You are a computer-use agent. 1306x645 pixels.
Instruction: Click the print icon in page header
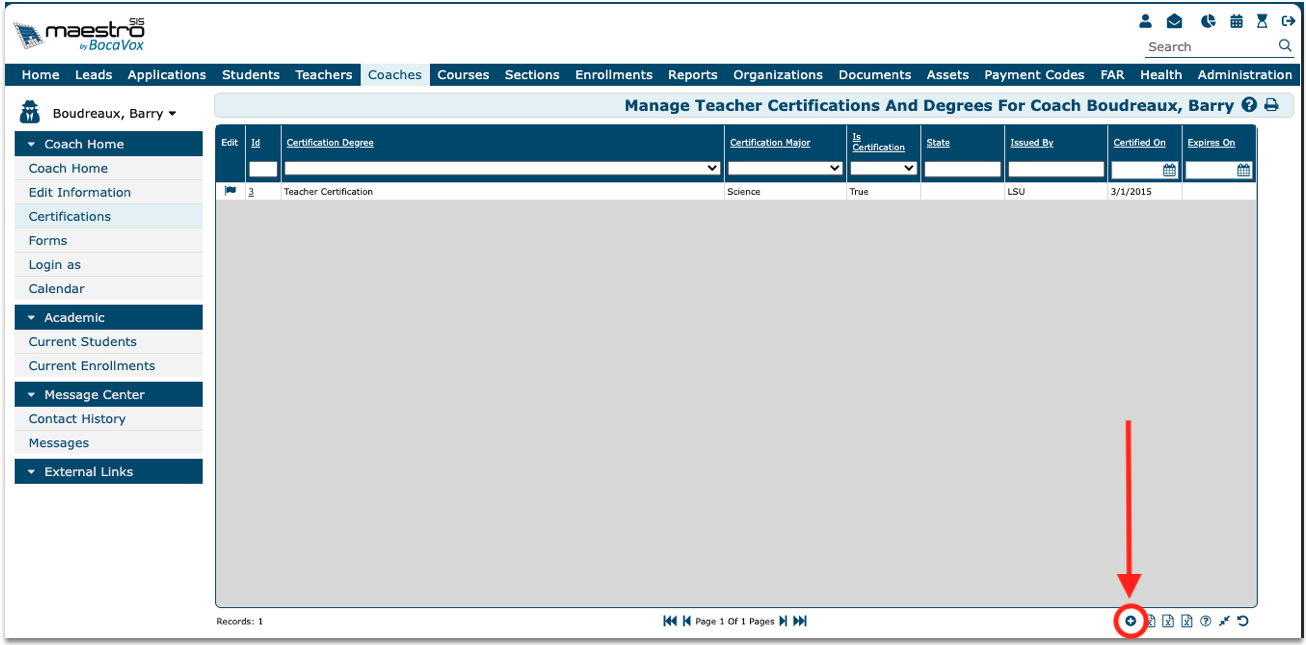pos(1271,105)
